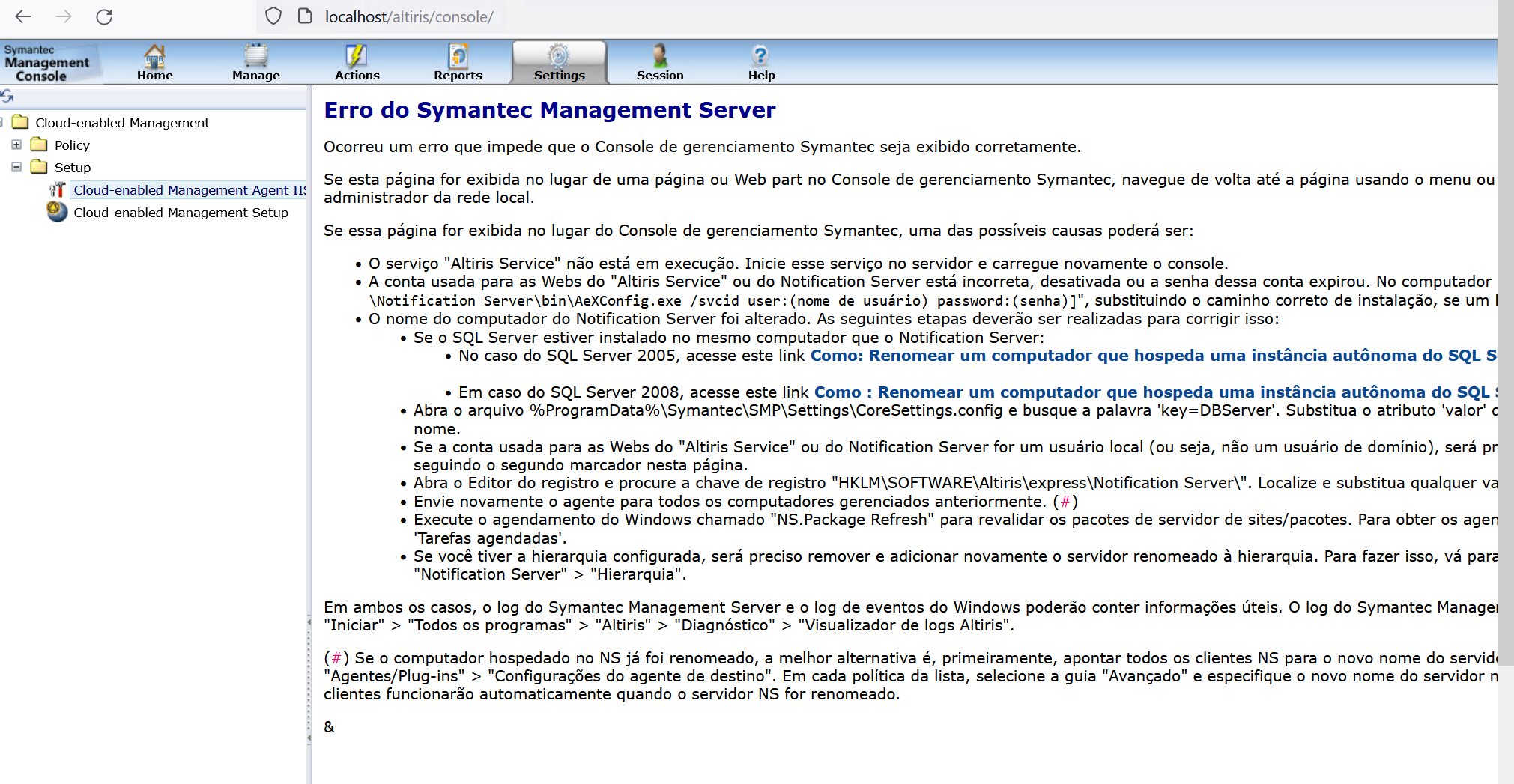This screenshot has height=784, width=1514.
Task: Click the Cloud-enabled Management Setup globe icon
Action: click(x=57, y=213)
